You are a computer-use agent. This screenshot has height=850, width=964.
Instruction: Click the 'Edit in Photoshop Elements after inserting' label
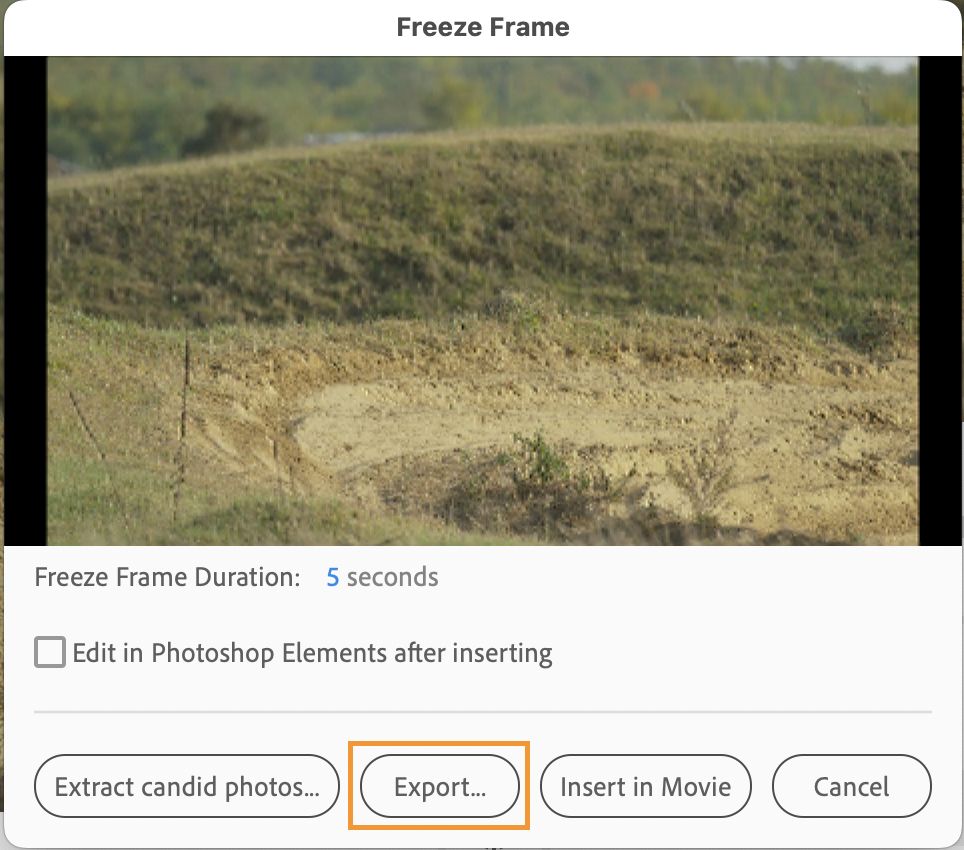312,654
